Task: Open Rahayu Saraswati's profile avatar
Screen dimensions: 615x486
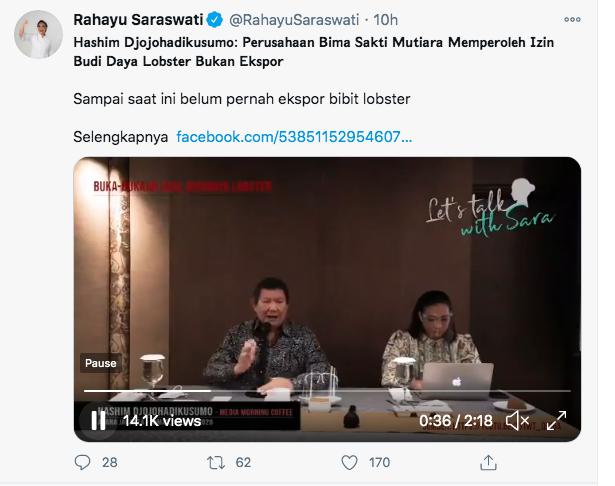Action: click(38, 34)
